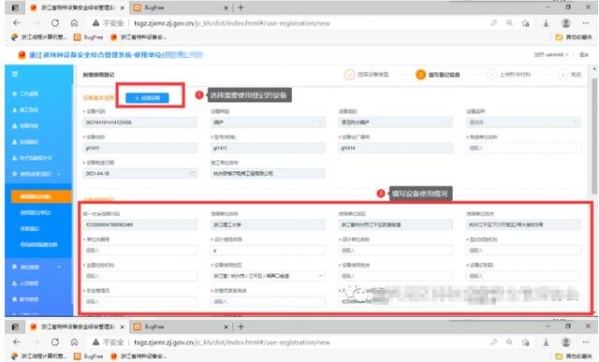The width and height of the screenshot is (599, 362).
Task: Open settings and more menu in lower window
Action: coord(586,342)
